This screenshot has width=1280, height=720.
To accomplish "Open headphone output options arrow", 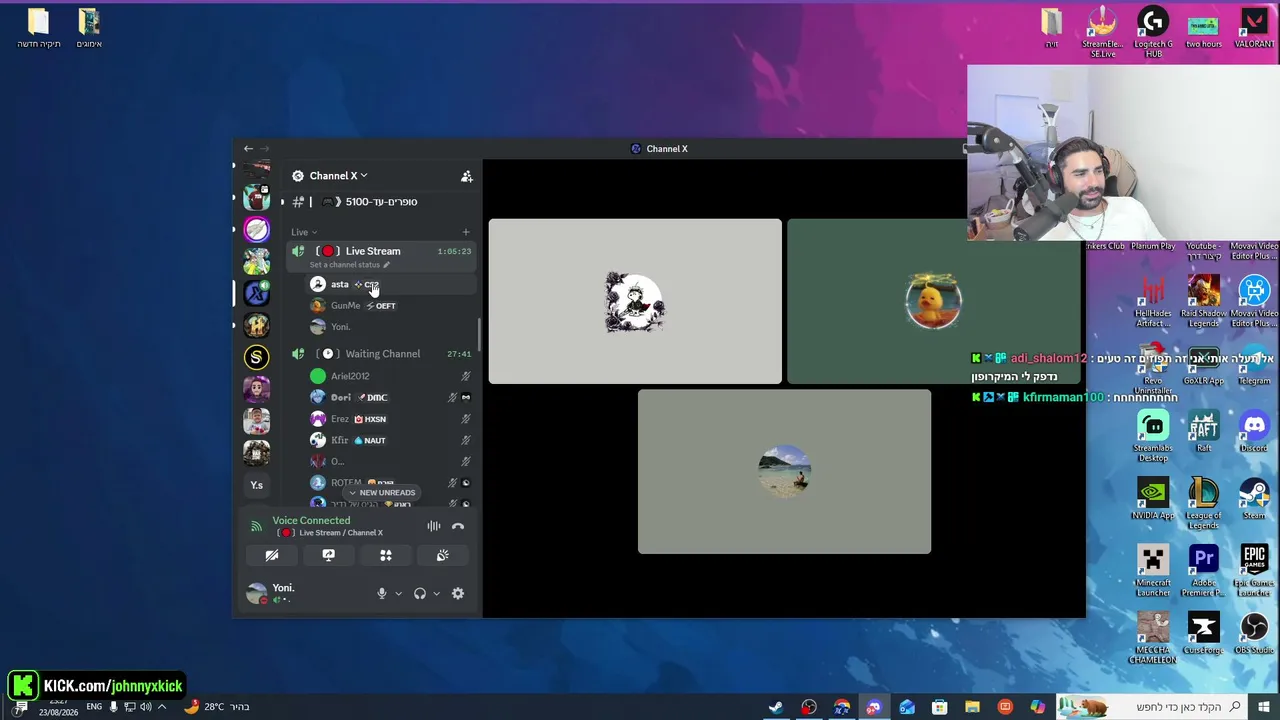I will pos(436,594).
